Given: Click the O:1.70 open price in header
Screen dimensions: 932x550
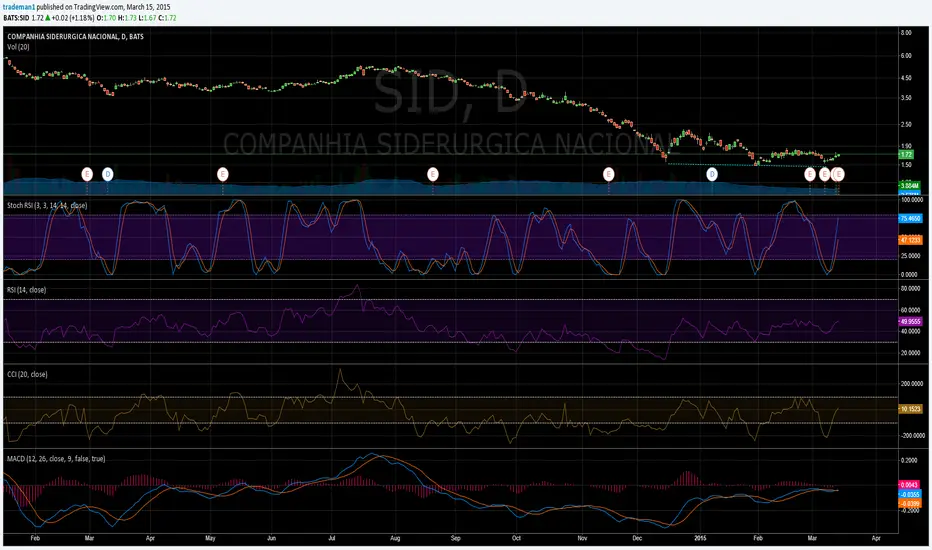Looking at the screenshot, I should click(x=106, y=18).
